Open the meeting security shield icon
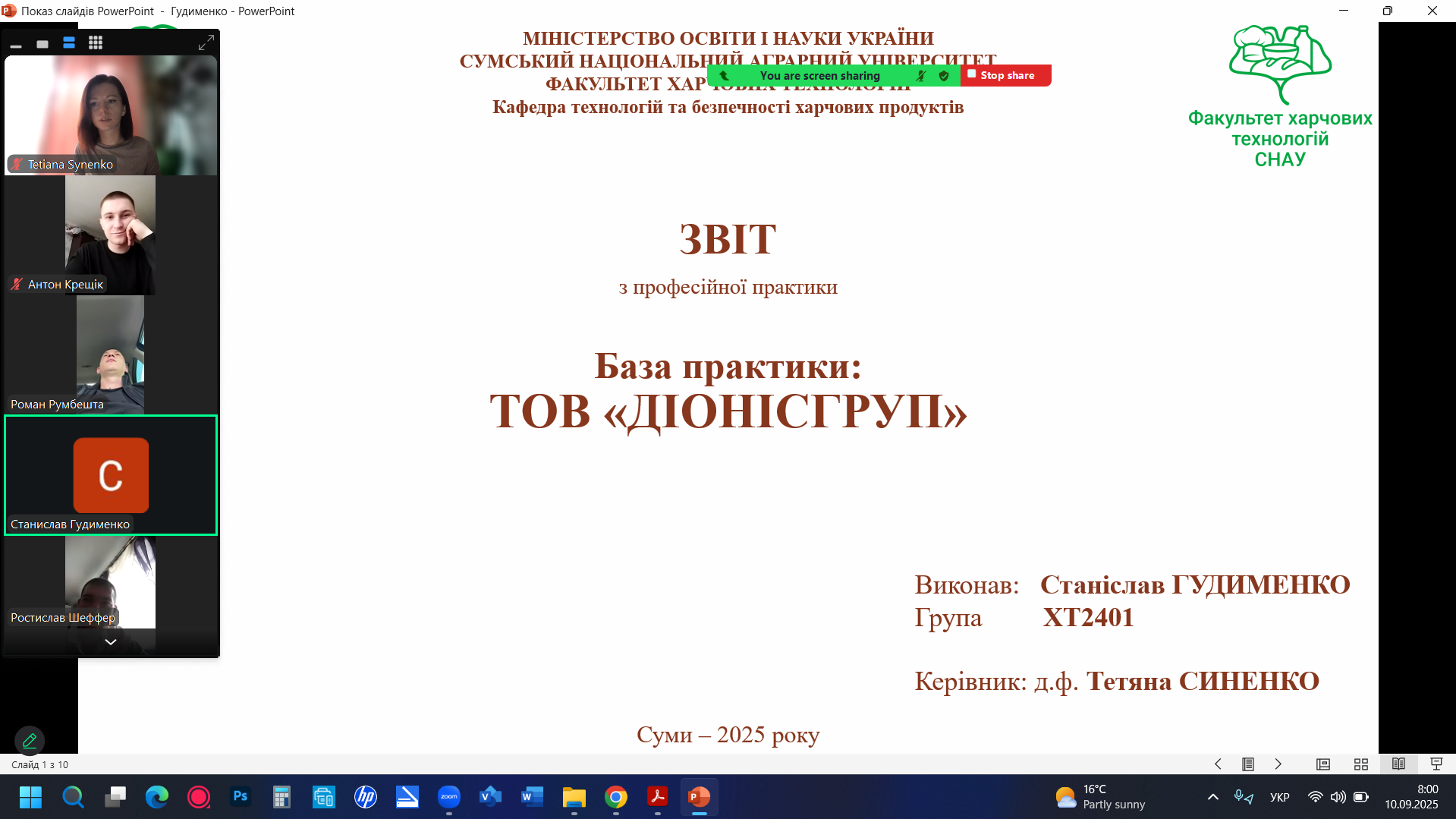This screenshot has width=1456, height=819. pos(944,75)
